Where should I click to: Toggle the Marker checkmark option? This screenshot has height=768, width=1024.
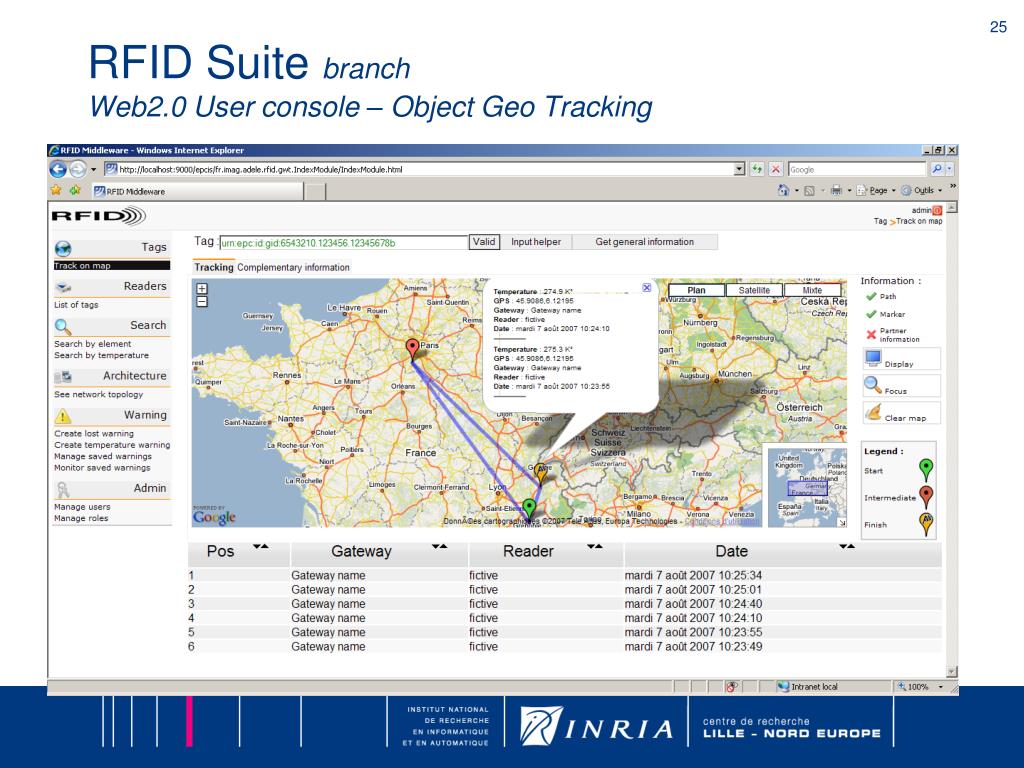pos(871,314)
